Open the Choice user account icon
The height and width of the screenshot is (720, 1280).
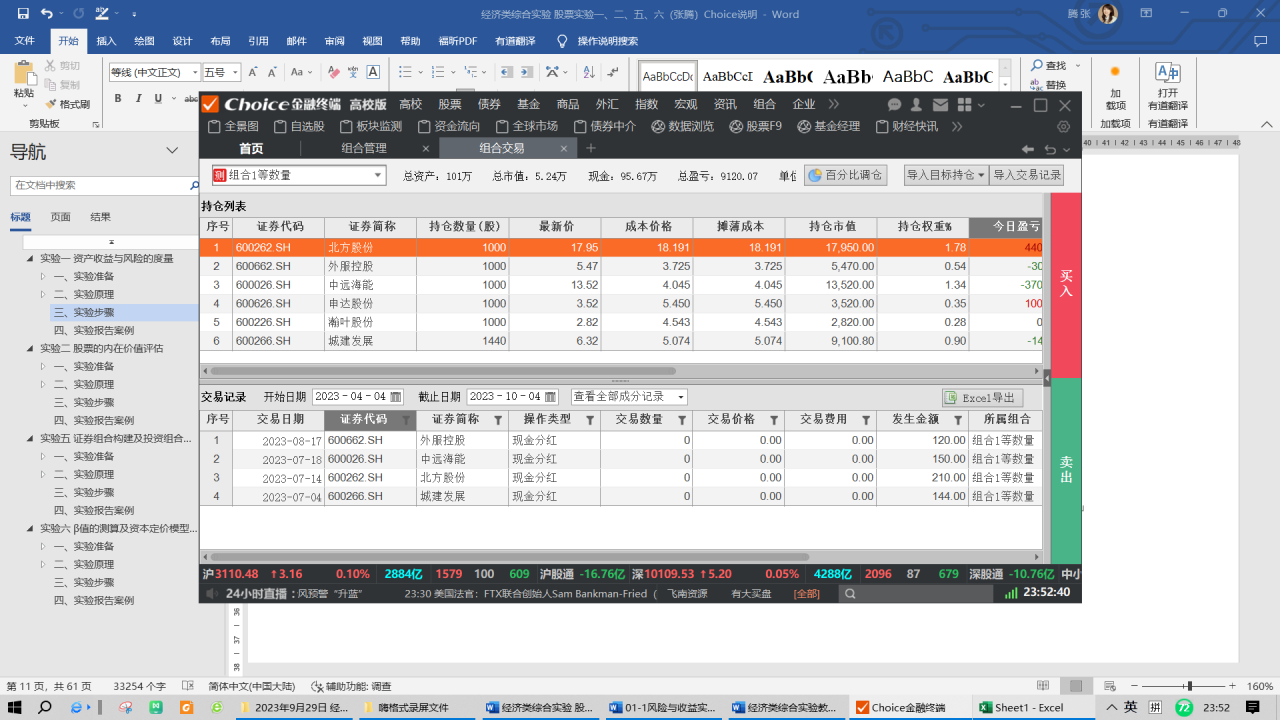pyautogui.click(x=917, y=105)
